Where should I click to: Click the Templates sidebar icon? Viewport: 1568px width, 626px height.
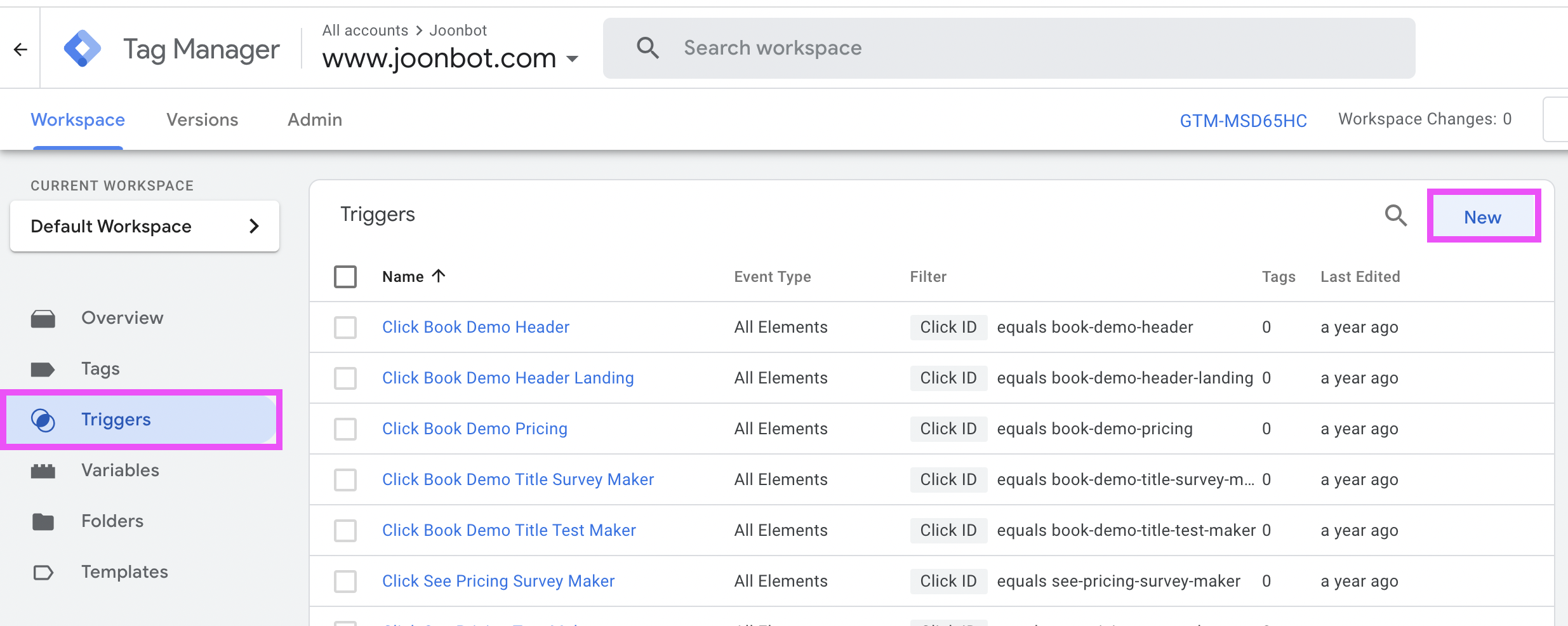43,572
